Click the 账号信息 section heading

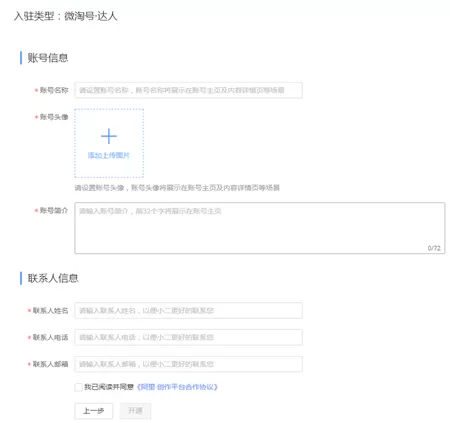(48, 58)
